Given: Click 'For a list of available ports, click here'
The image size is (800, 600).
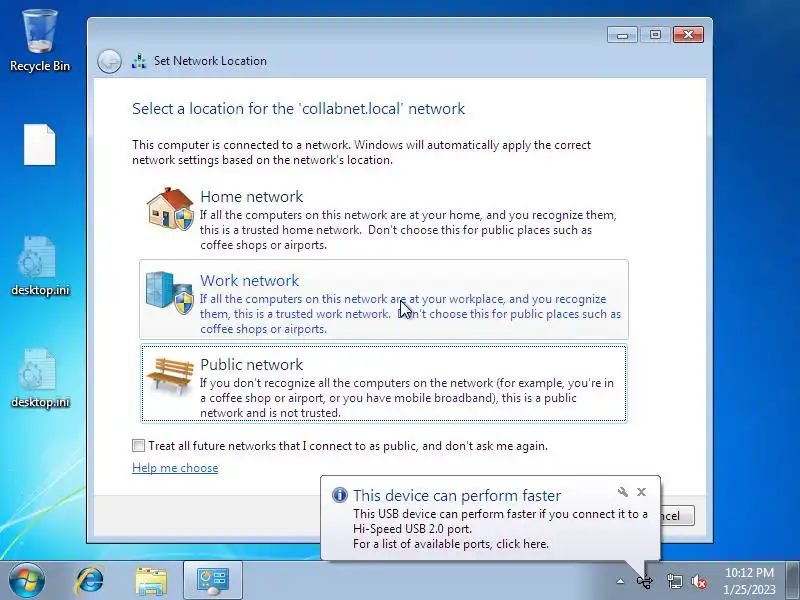Looking at the screenshot, I should click(x=451, y=544).
